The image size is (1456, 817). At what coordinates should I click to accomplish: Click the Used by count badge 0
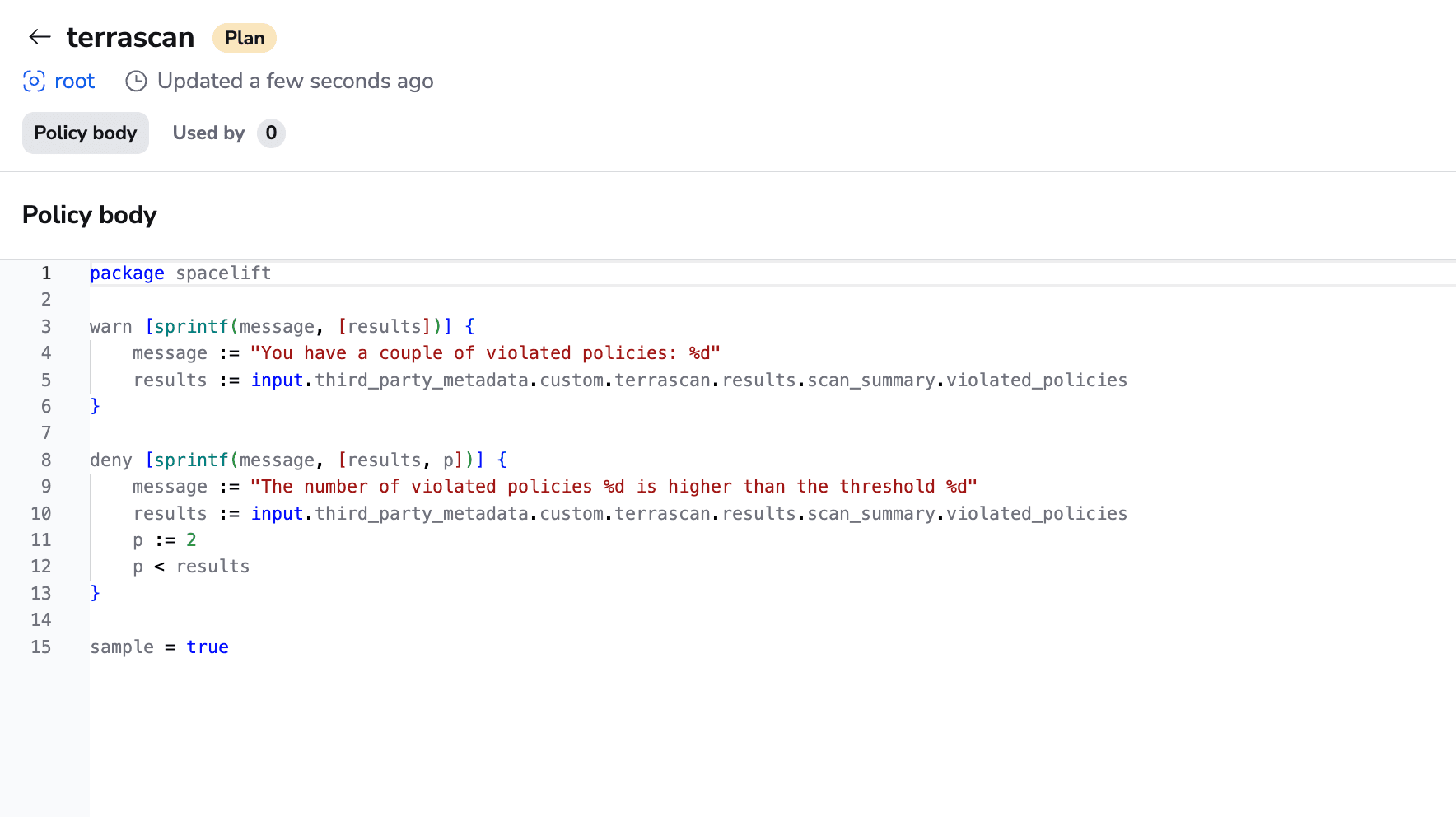(x=271, y=133)
